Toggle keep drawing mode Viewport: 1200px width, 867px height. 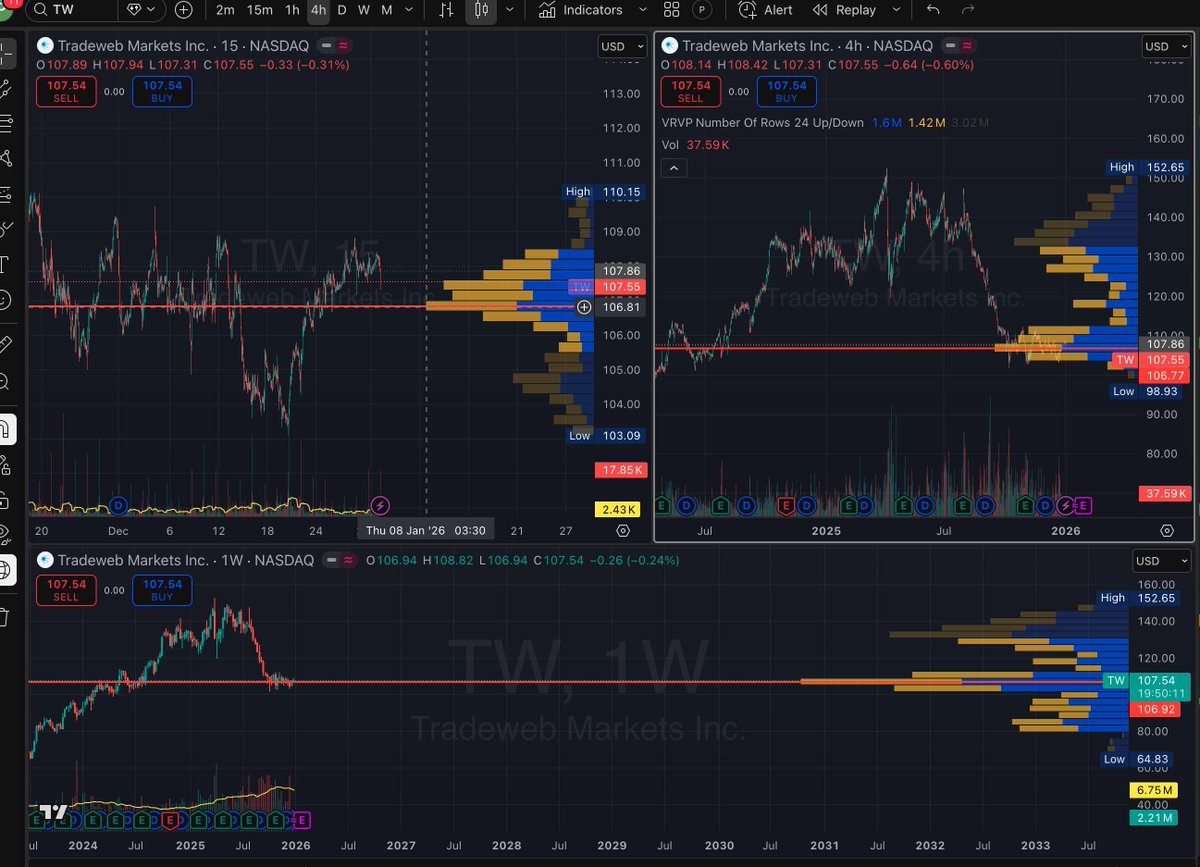7,464
